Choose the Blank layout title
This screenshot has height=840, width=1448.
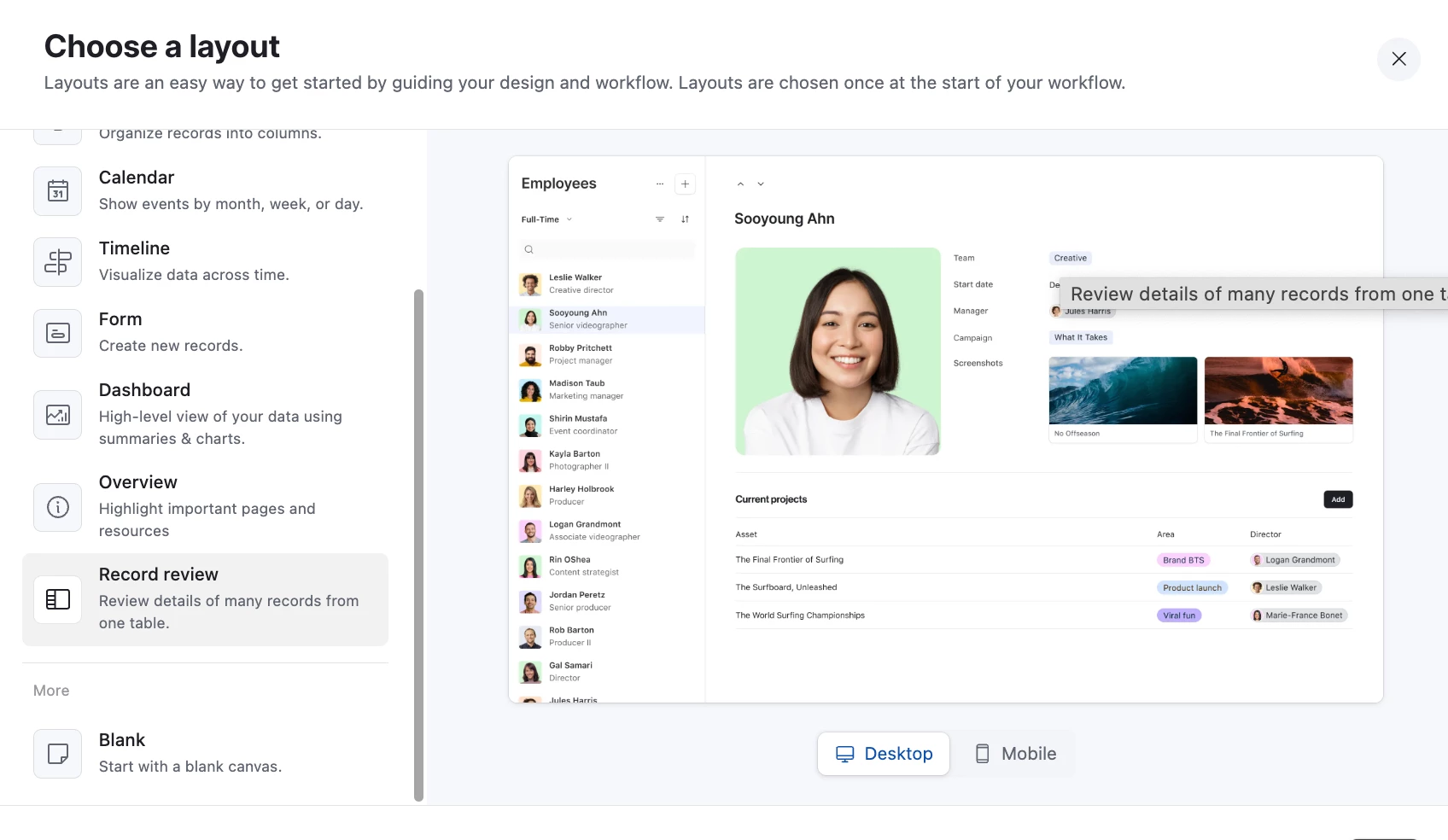click(x=122, y=740)
